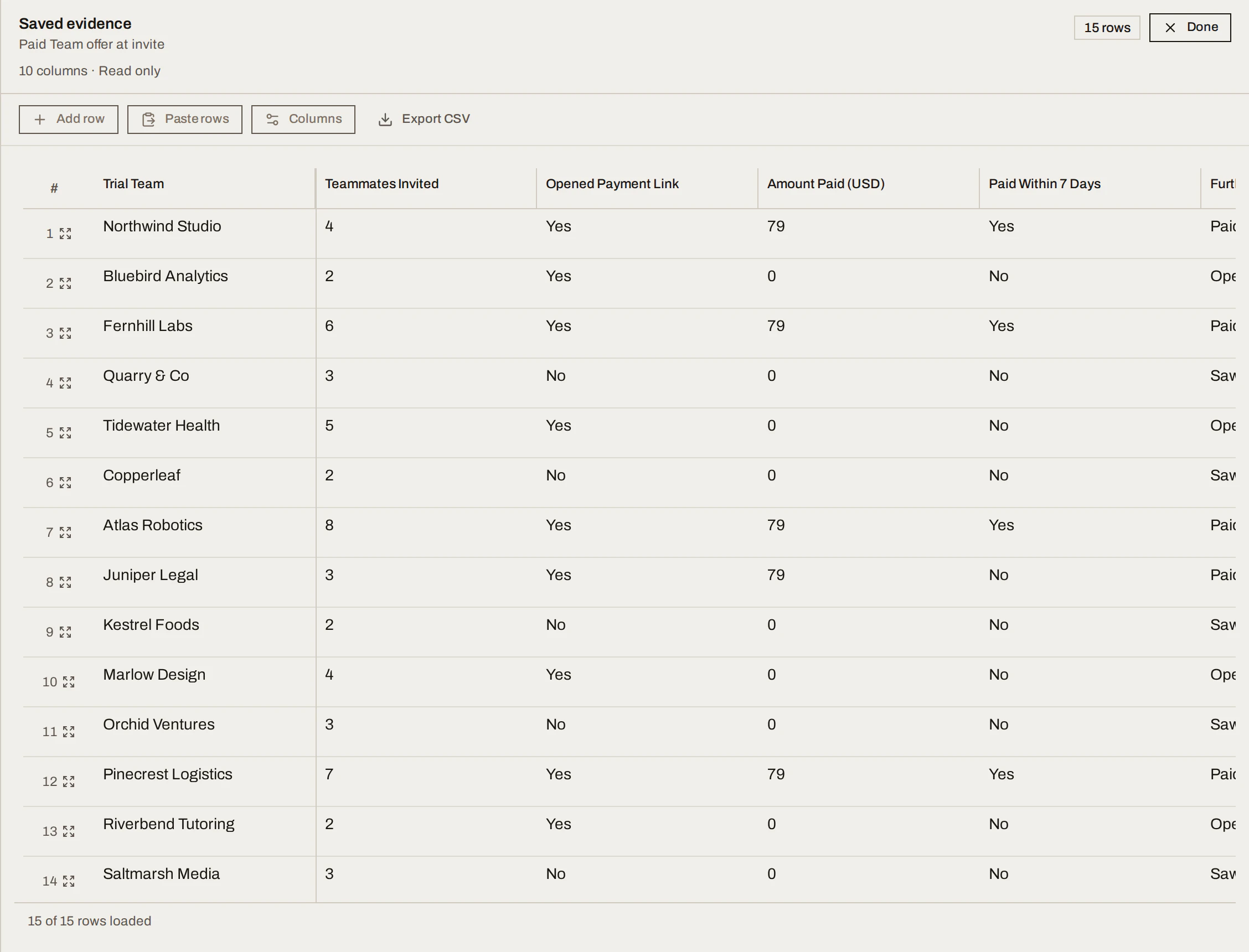Expand the Quarry & Co row icon
This screenshot has width=1249, height=952.
[x=65, y=383]
